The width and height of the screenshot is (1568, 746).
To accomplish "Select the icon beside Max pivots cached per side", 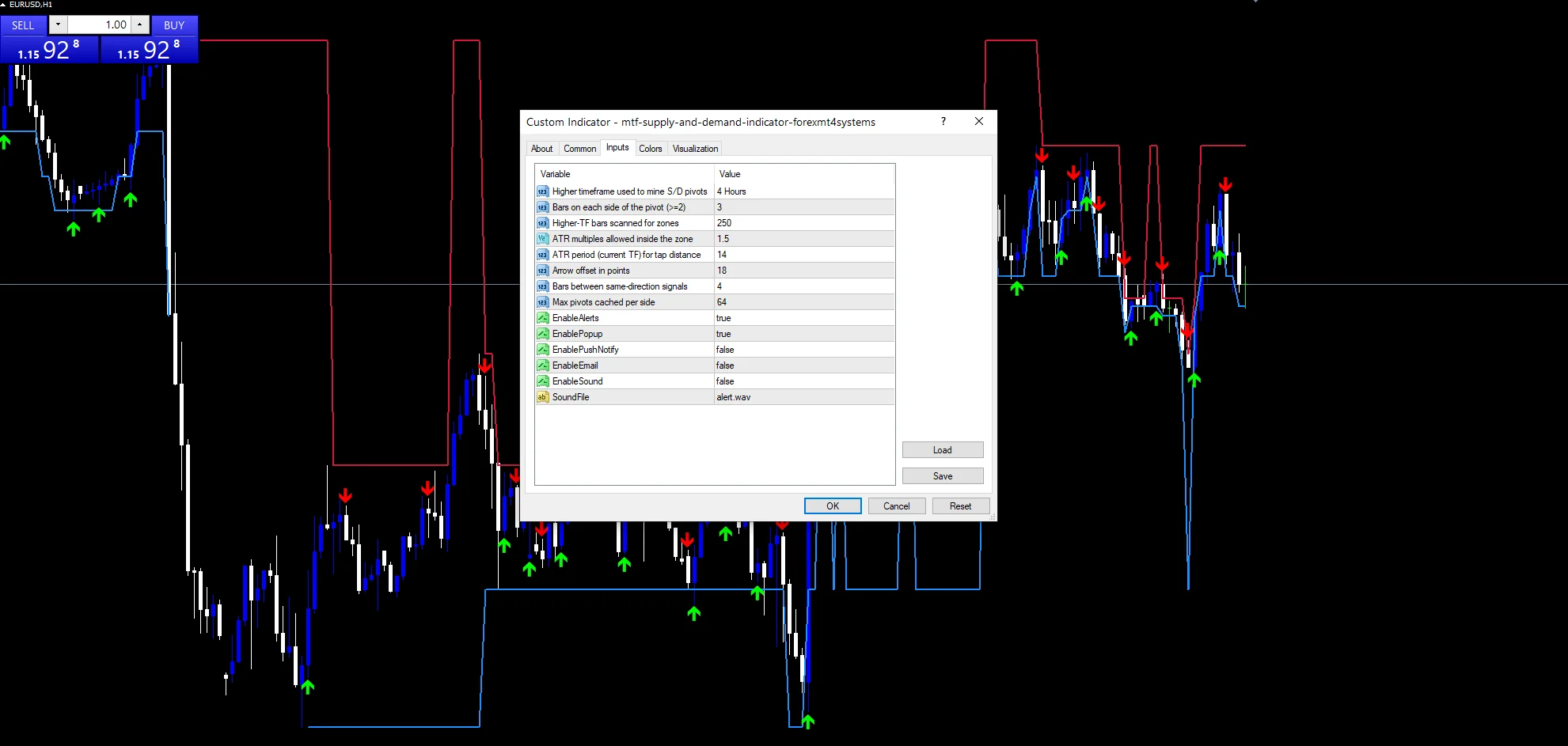I will pos(543,302).
